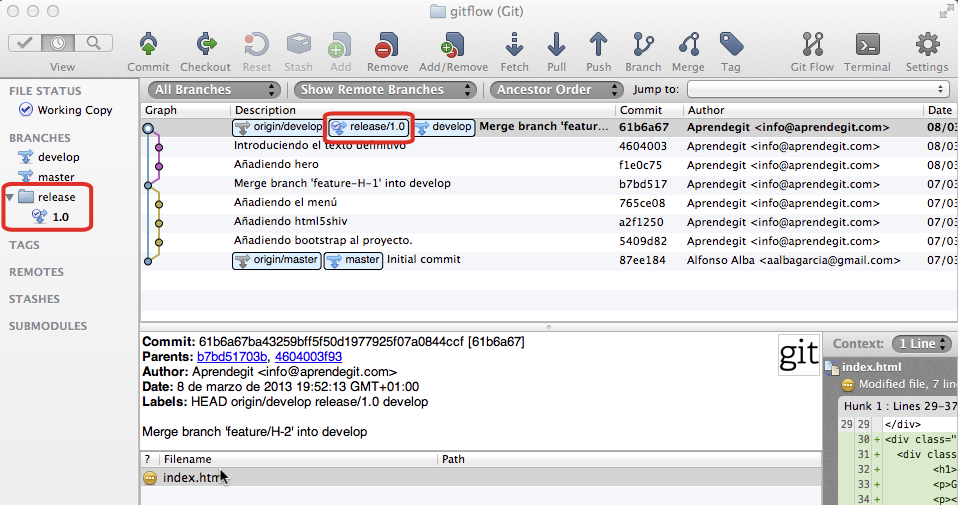The height and width of the screenshot is (505, 958).
Task: Switch to the search view toggle
Action: (94, 43)
